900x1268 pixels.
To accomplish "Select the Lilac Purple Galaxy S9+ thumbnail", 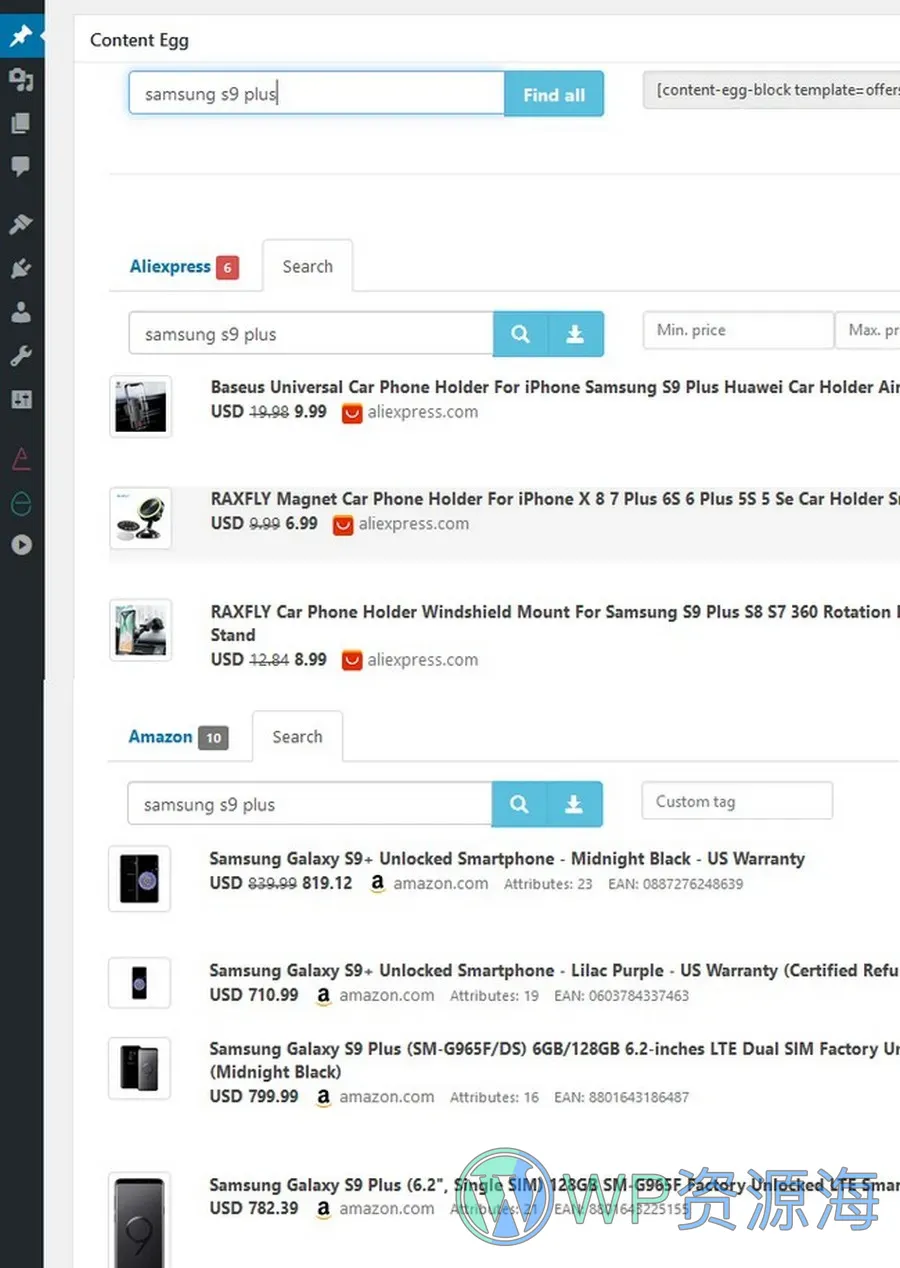I will pos(139,983).
